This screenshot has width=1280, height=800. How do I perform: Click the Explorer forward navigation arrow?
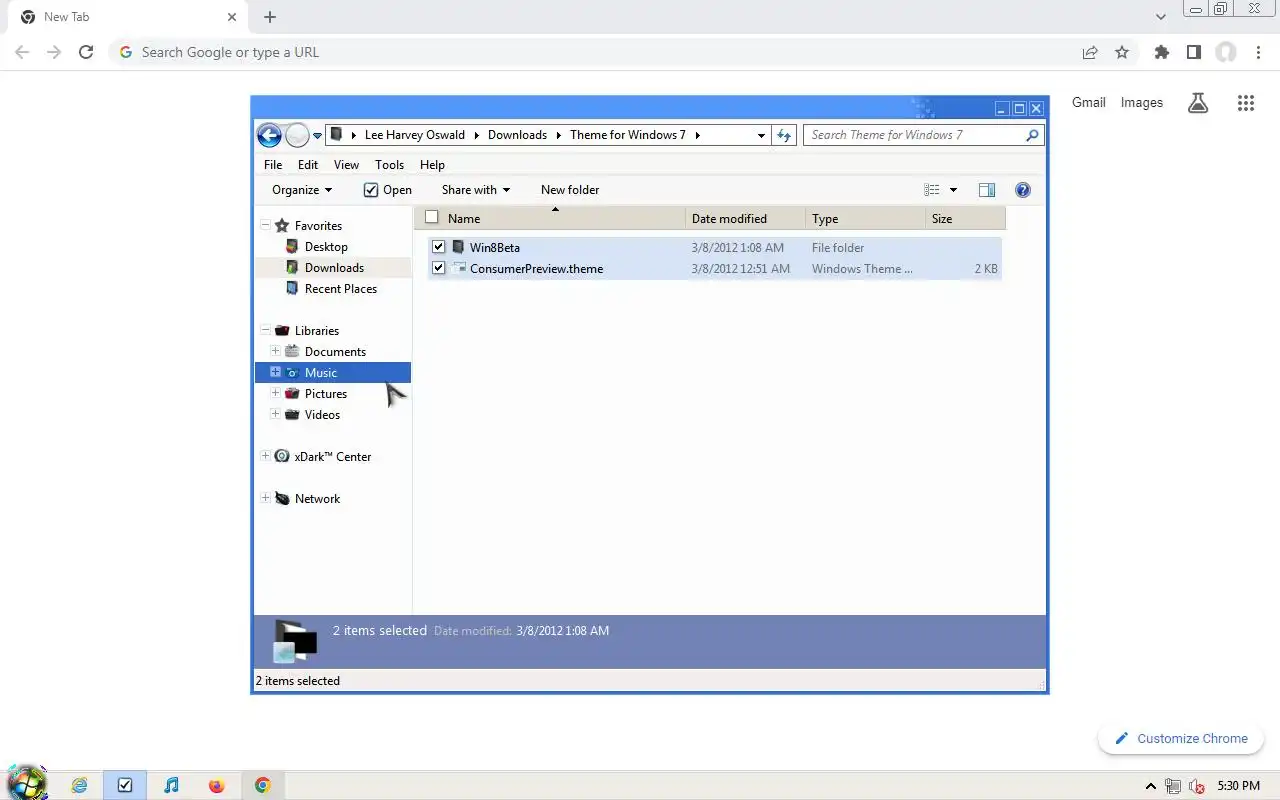click(297, 135)
